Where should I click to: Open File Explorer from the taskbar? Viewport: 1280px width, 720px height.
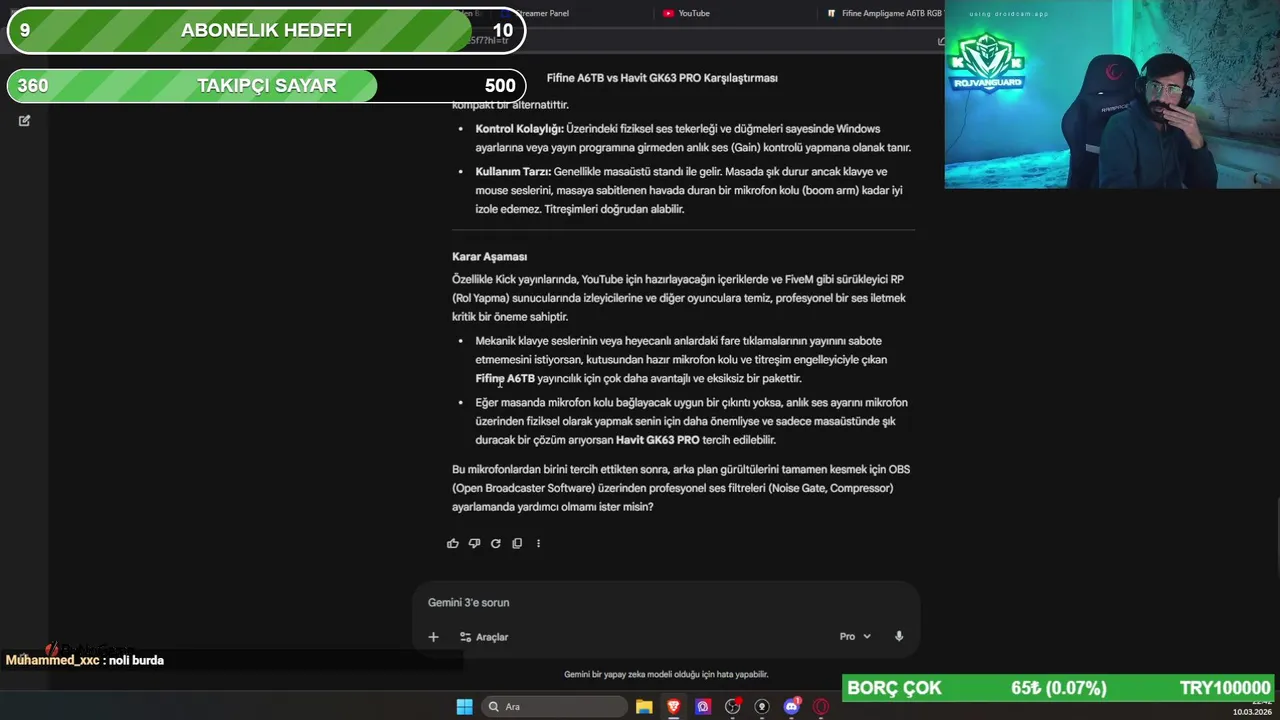click(644, 707)
